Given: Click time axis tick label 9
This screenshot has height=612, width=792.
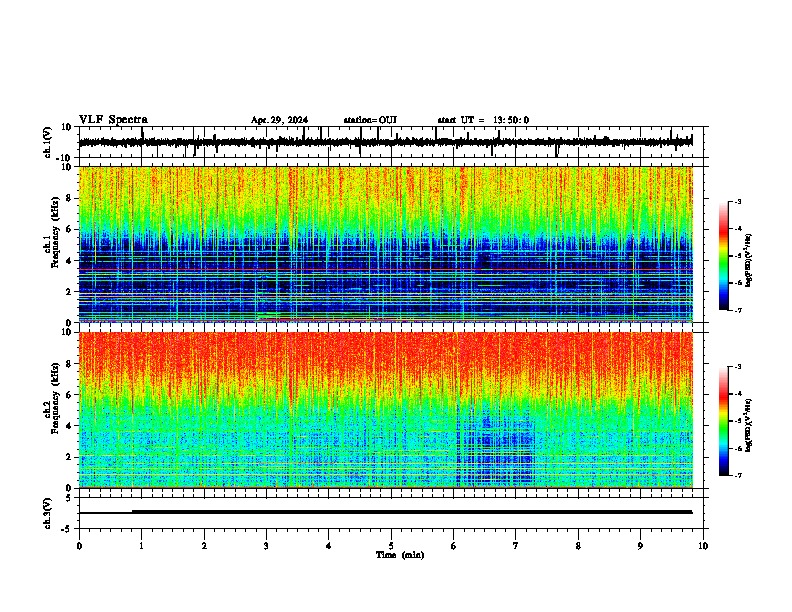Looking at the screenshot, I should point(640,546).
